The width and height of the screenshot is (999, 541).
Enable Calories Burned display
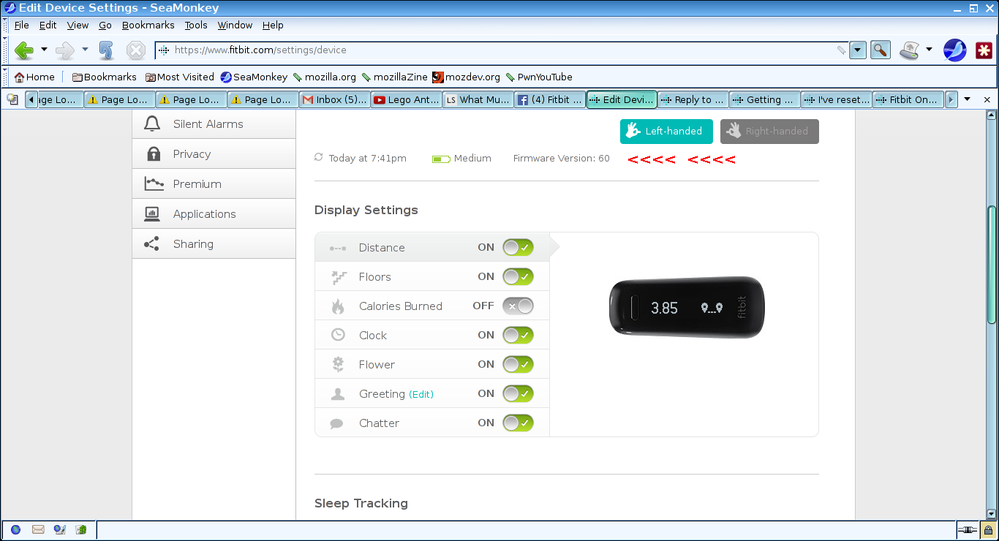click(x=517, y=306)
